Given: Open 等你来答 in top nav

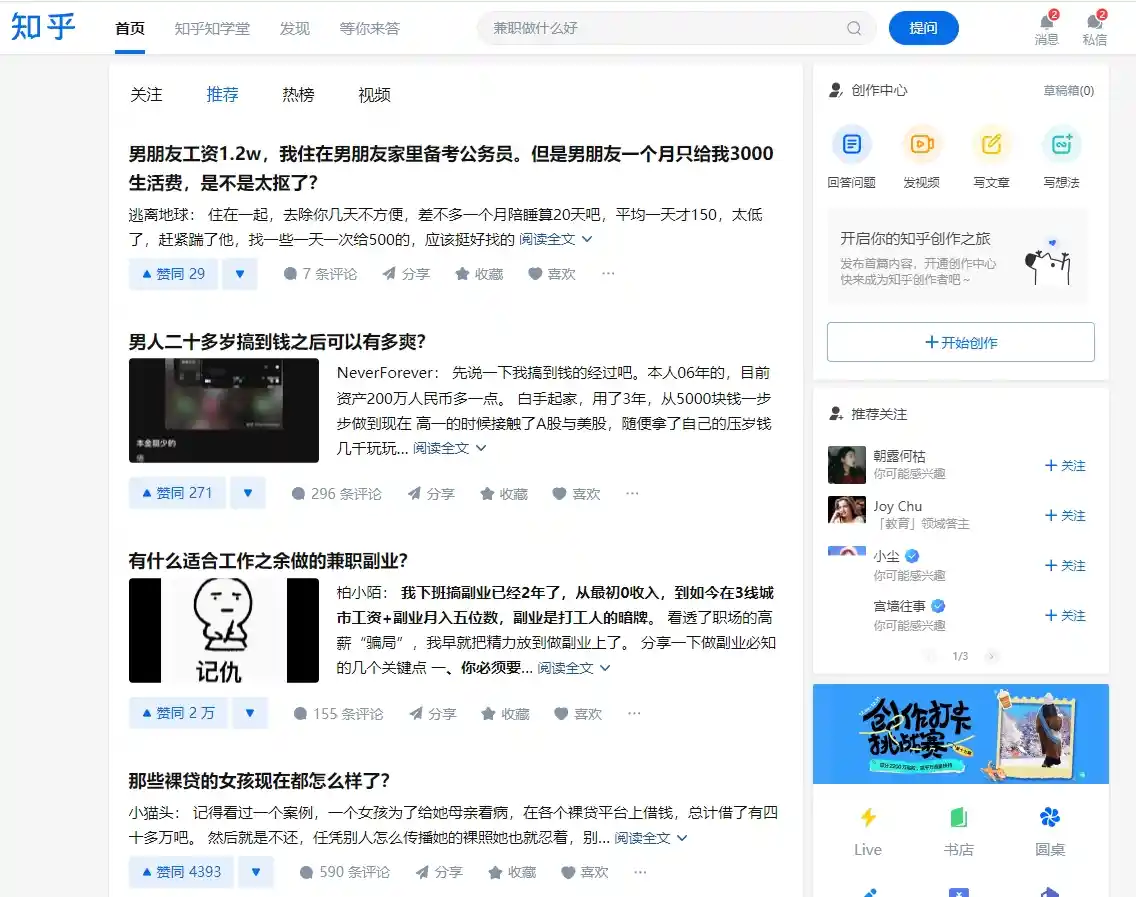Looking at the screenshot, I should [x=369, y=28].
